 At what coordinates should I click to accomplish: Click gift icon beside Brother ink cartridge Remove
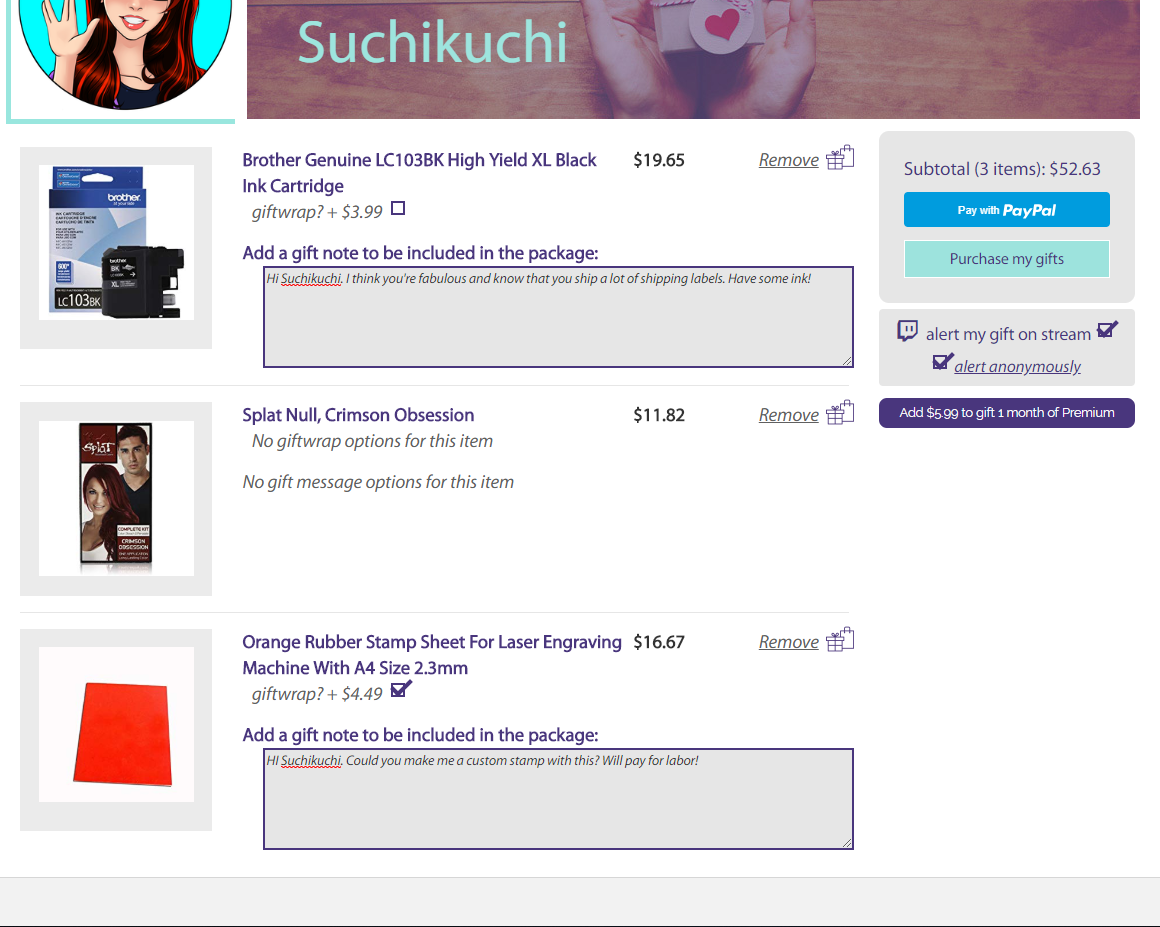[x=840, y=158]
